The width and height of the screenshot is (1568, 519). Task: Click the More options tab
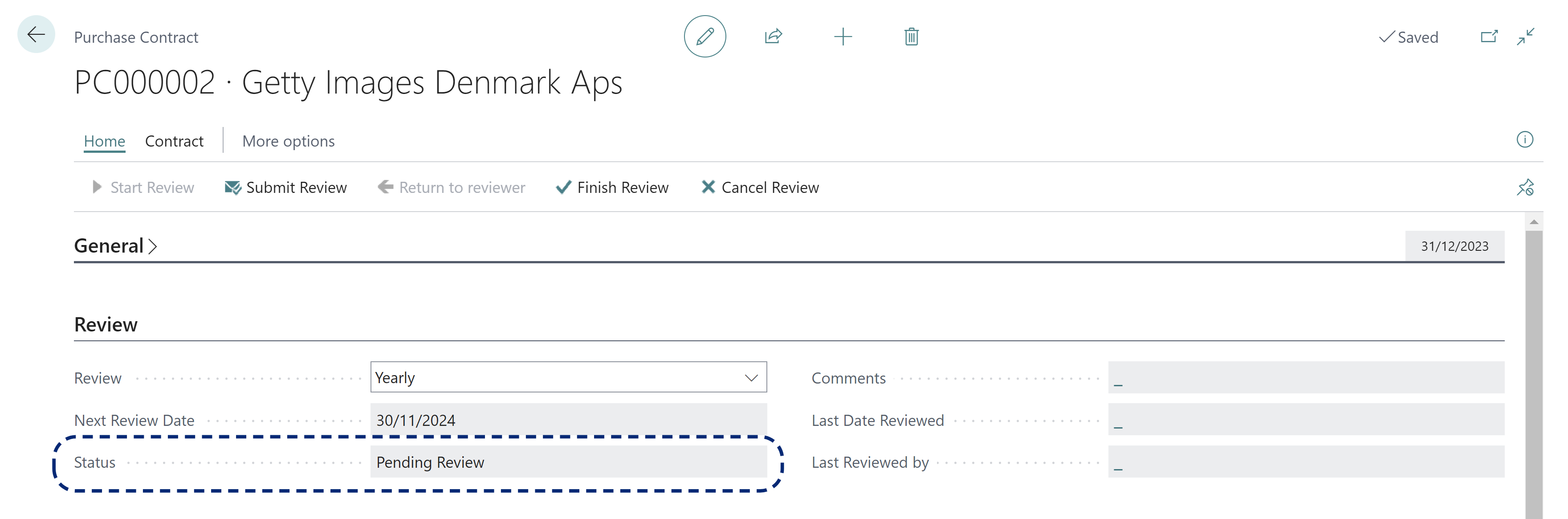[x=288, y=140]
